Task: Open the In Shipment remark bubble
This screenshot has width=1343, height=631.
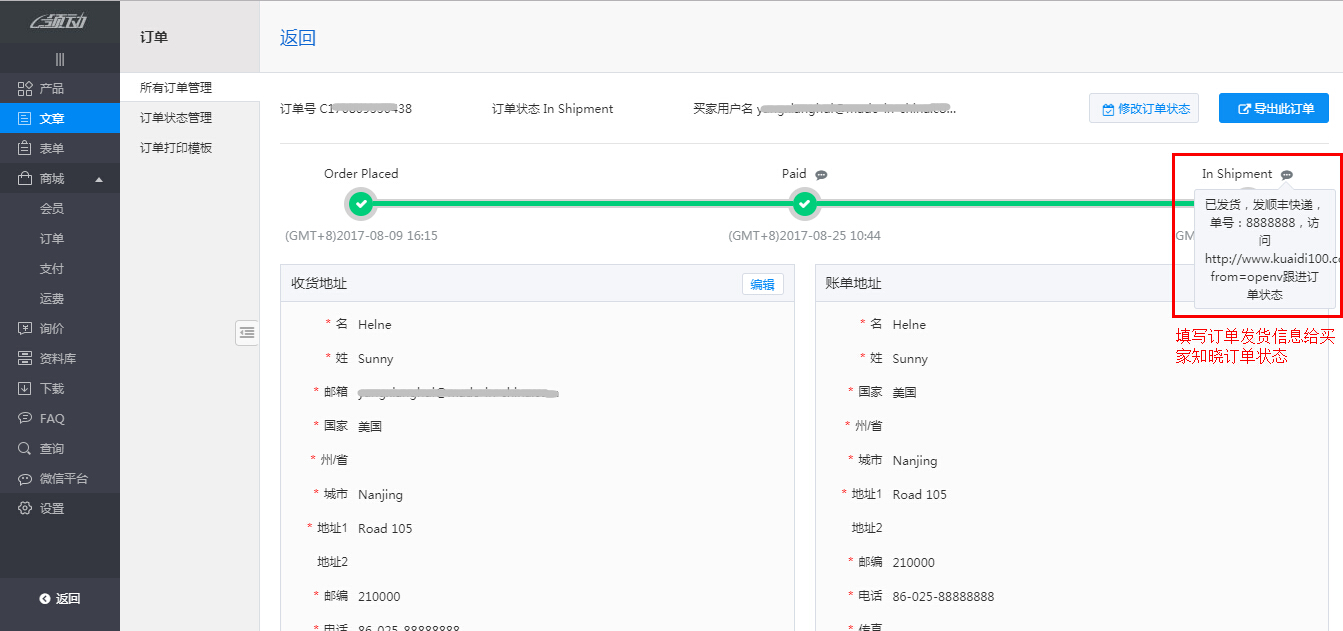Action: point(1287,173)
